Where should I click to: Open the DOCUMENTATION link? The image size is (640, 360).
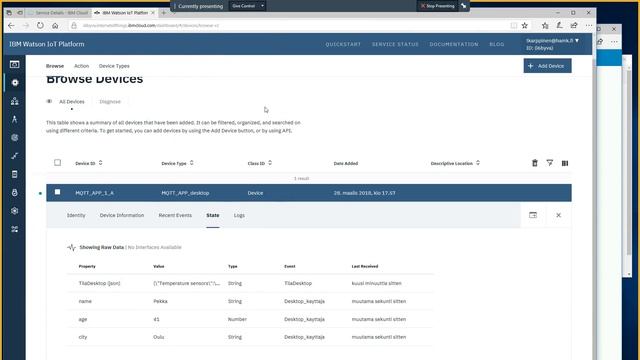[453, 44]
